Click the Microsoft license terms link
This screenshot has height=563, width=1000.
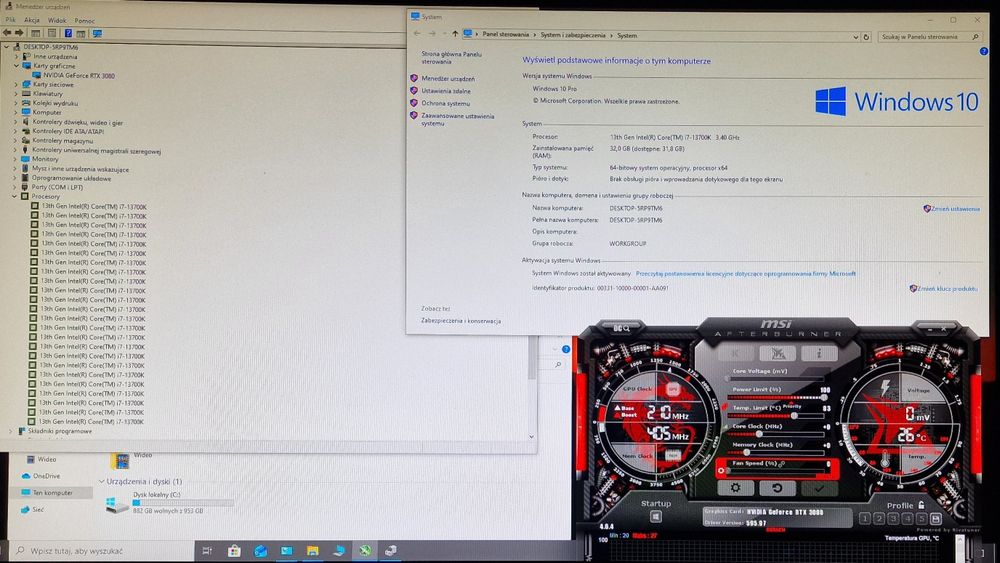tap(746, 274)
